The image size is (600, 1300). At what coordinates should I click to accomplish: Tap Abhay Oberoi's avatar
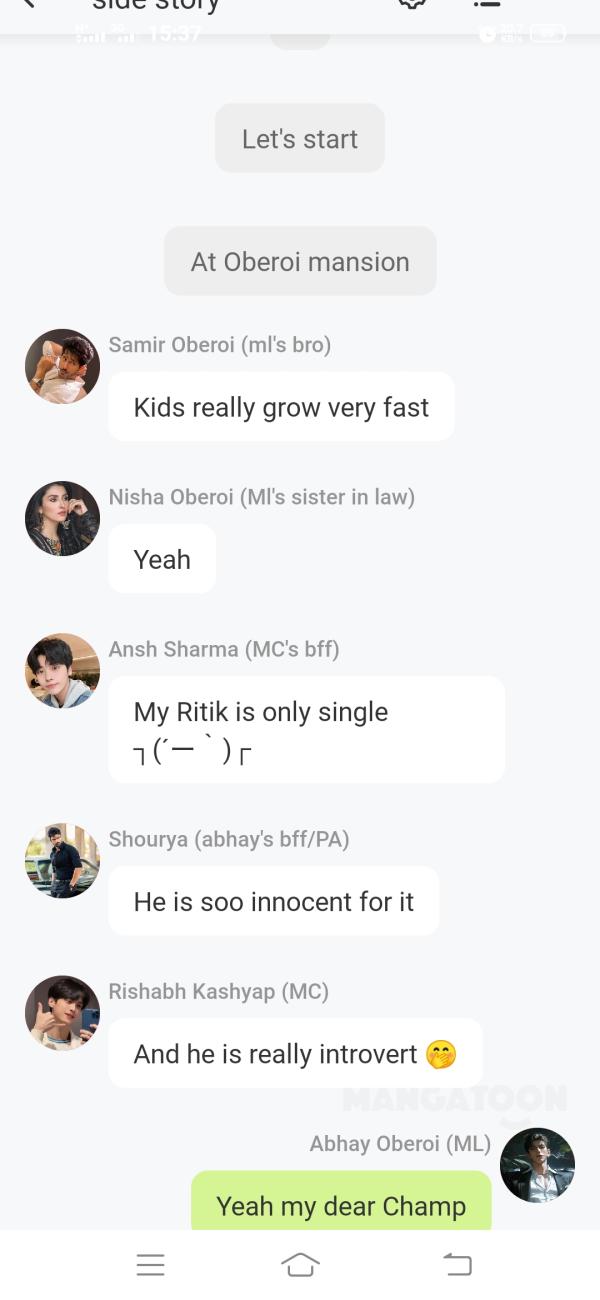(x=537, y=1165)
